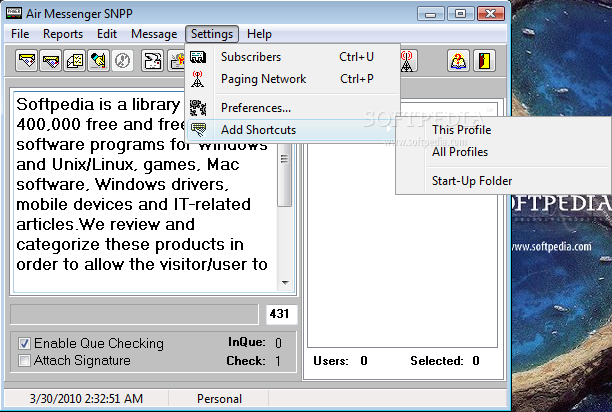Click the Air Messenger SNPP title bar app icon

13,13
